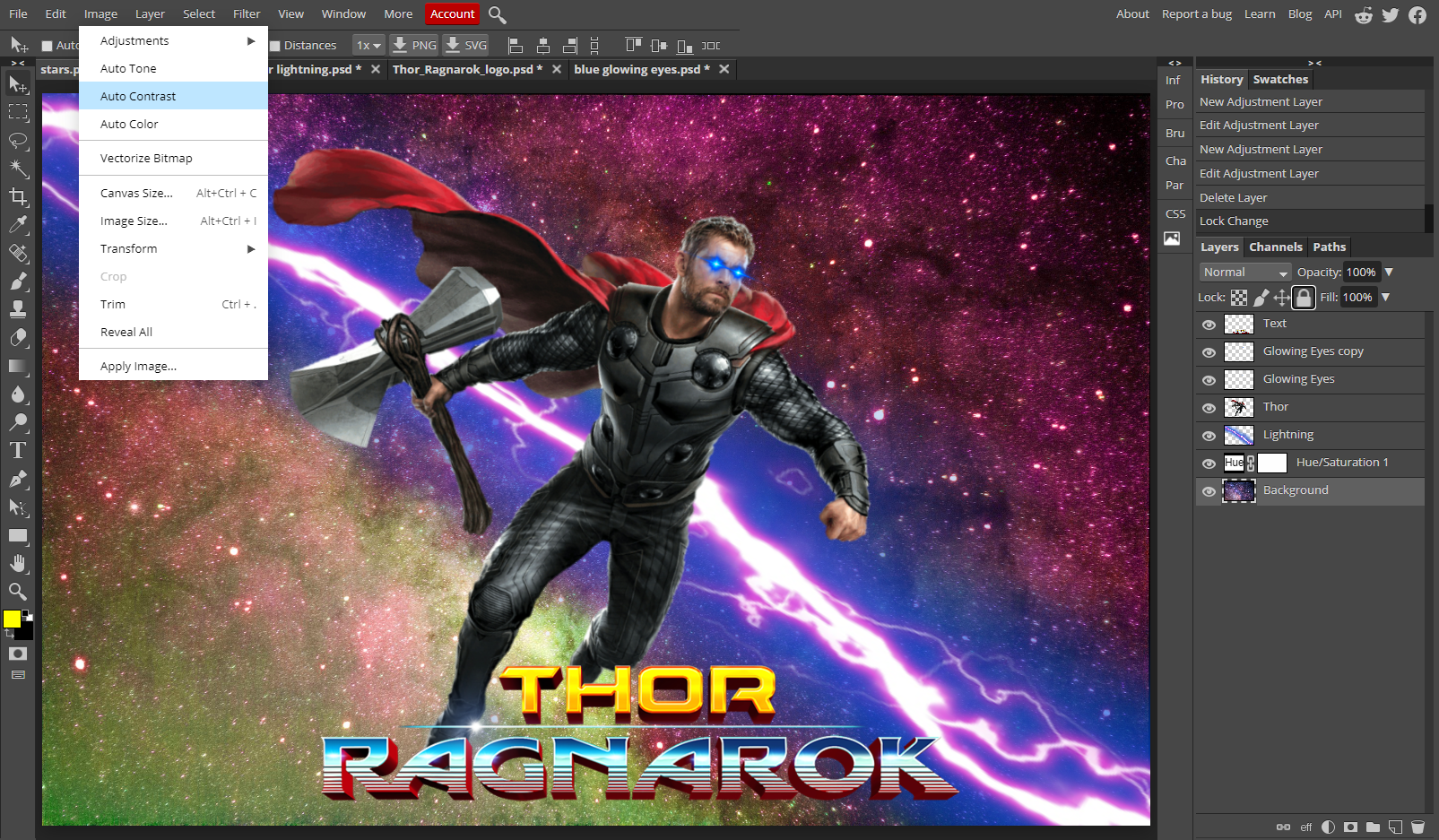Switch to the Channels tab
The width and height of the screenshot is (1439, 840).
[1275, 247]
